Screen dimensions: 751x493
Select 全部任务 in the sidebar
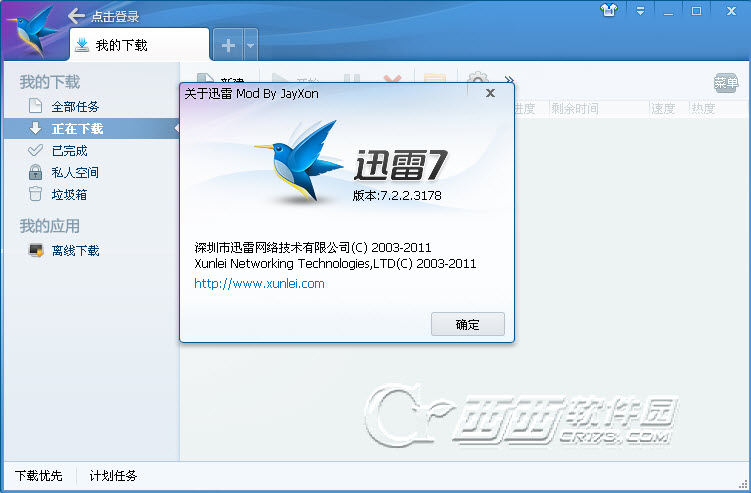(91, 106)
